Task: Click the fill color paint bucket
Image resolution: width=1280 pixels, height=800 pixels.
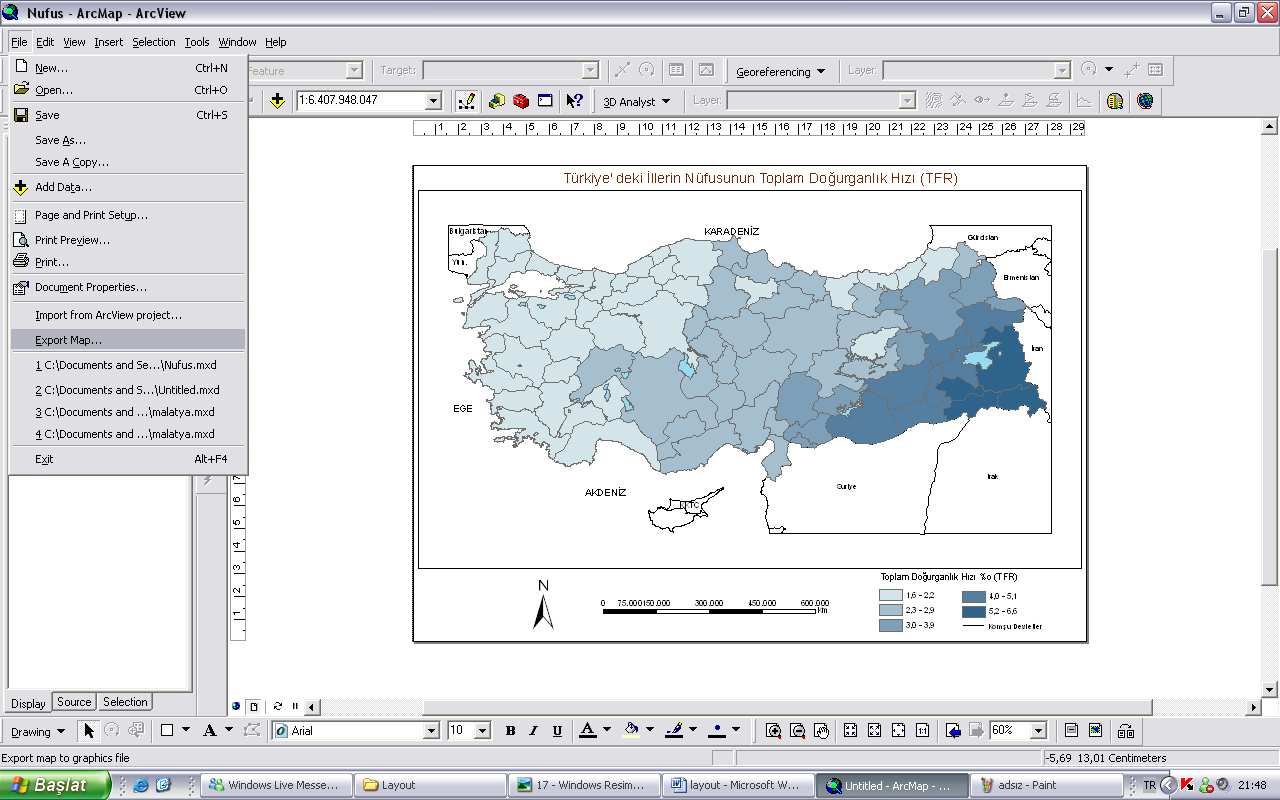Action: tap(631, 731)
